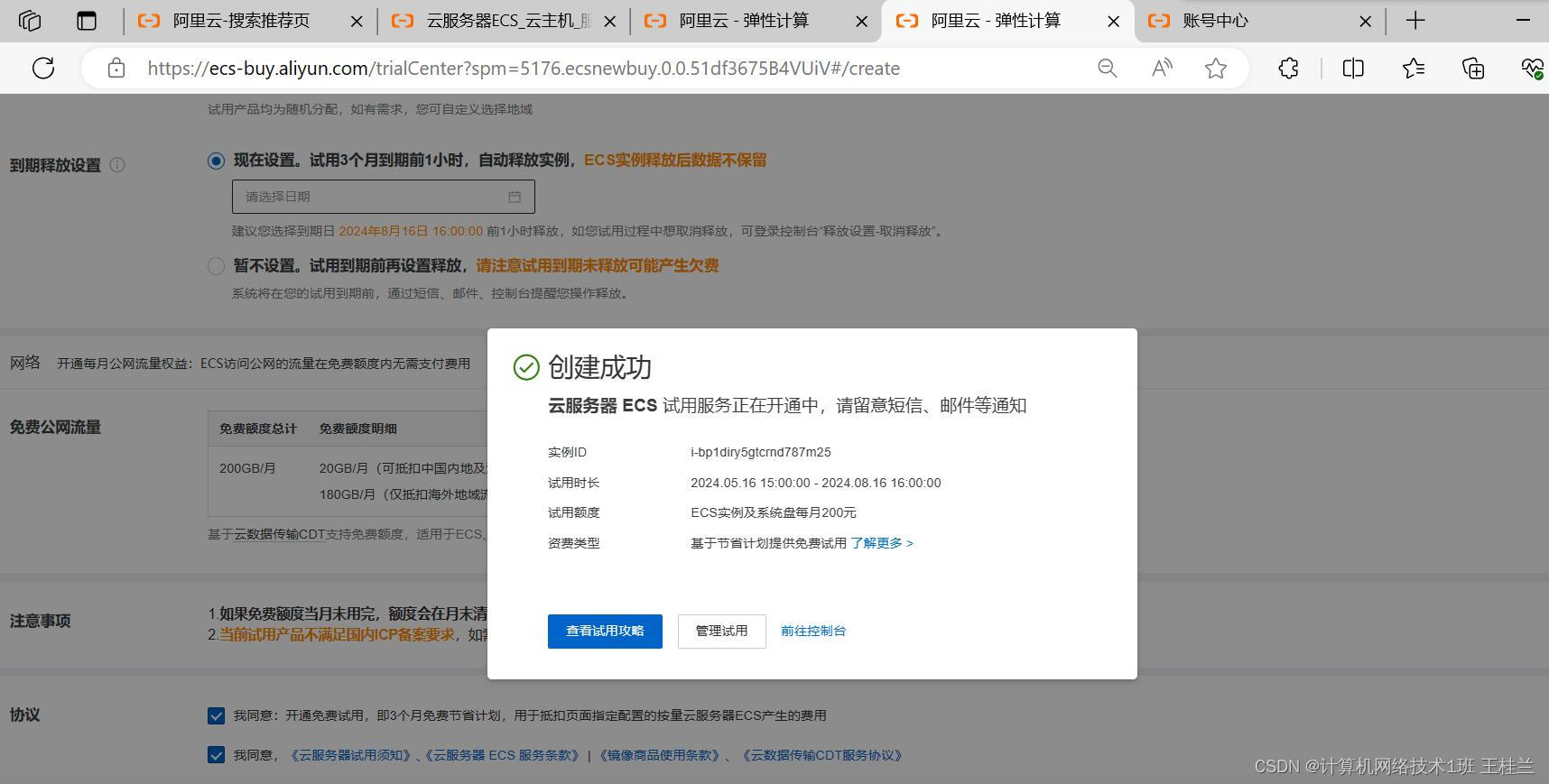1549x784 pixels.
Task: Switch to the 账号中心 tab
Action: point(1216,21)
